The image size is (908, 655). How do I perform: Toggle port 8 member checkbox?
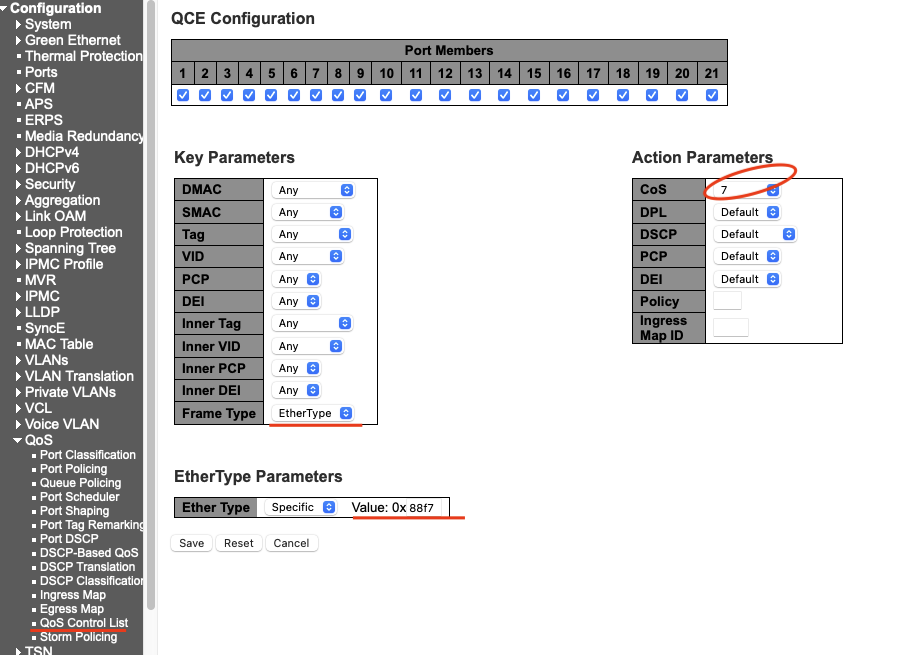(x=338, y=95)
